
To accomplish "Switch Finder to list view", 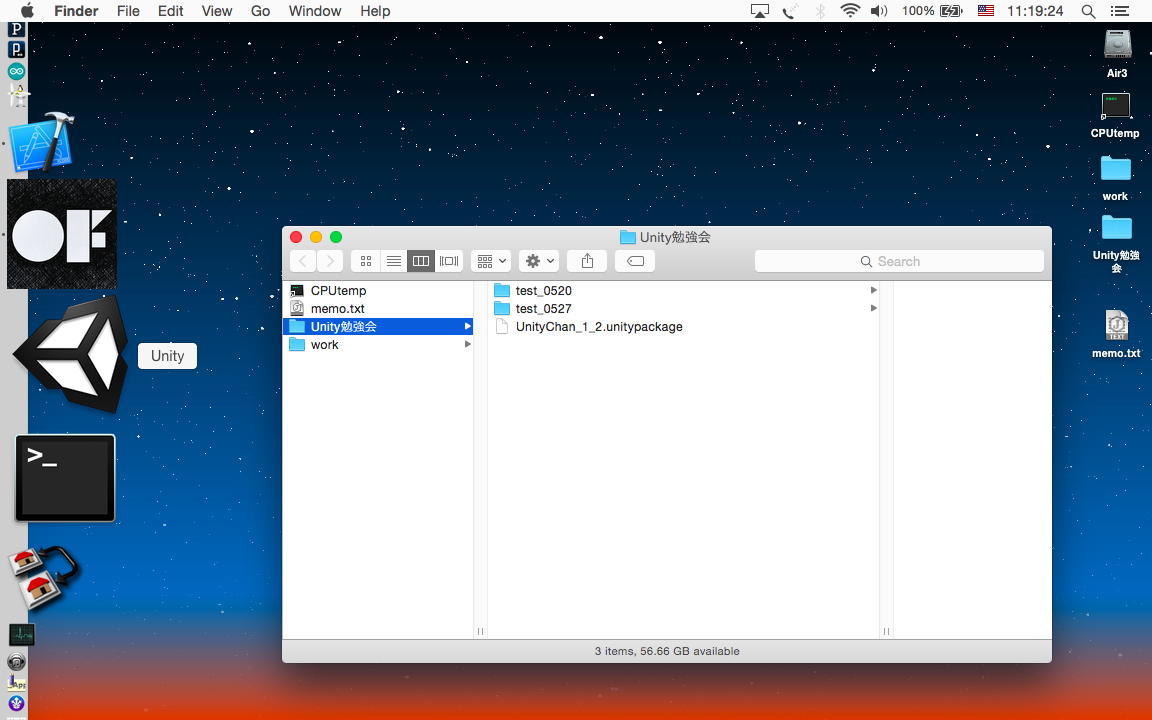I will 394,261.
